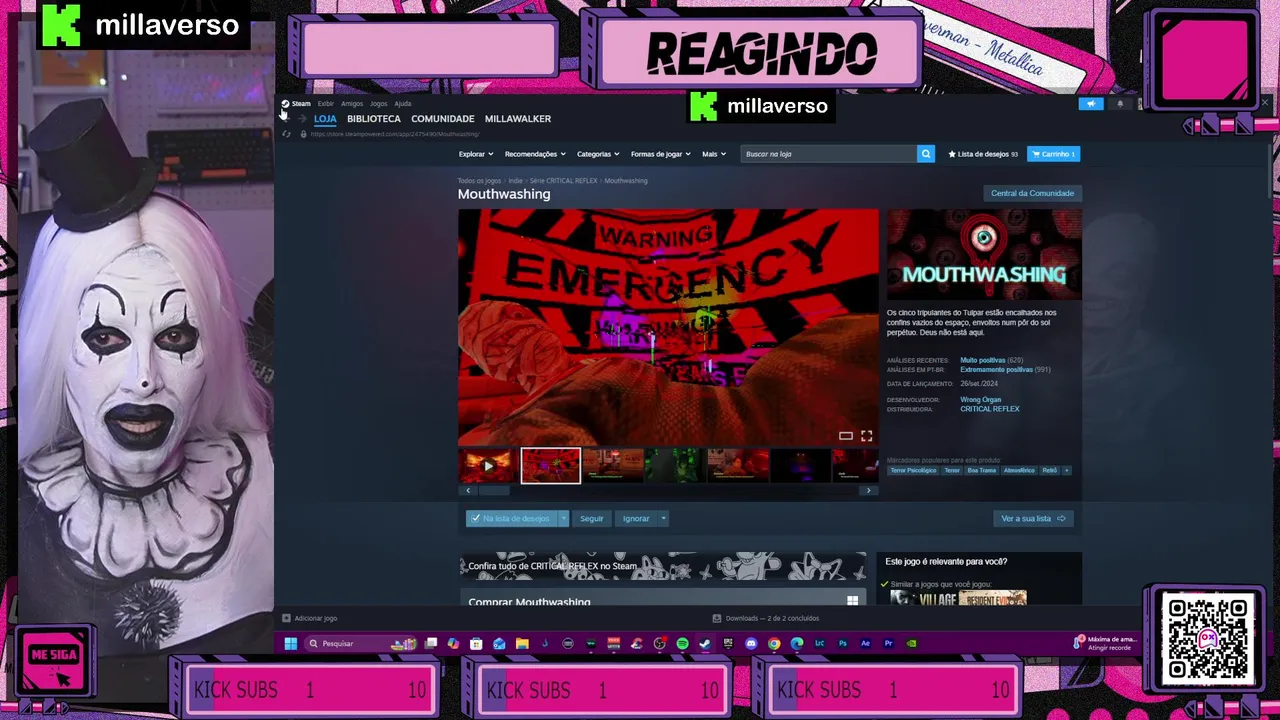The height and width of the screenshot is (720, 1280).
Task: Open the Lista de desejos star link
Action: click(x=982, y=154)
